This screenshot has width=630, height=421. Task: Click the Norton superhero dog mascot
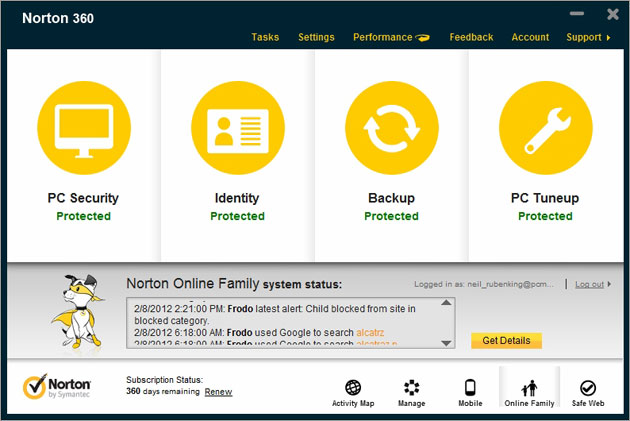[78, 311]
